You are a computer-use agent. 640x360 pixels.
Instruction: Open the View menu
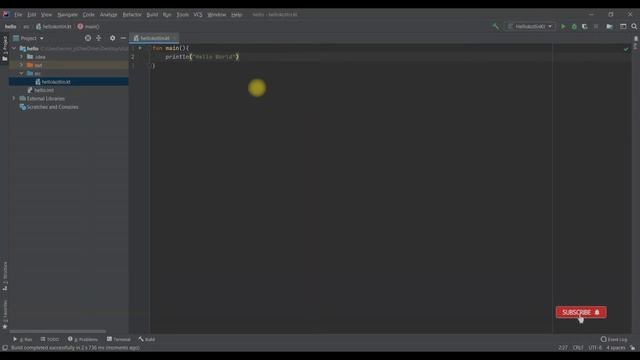coord(46,14)
